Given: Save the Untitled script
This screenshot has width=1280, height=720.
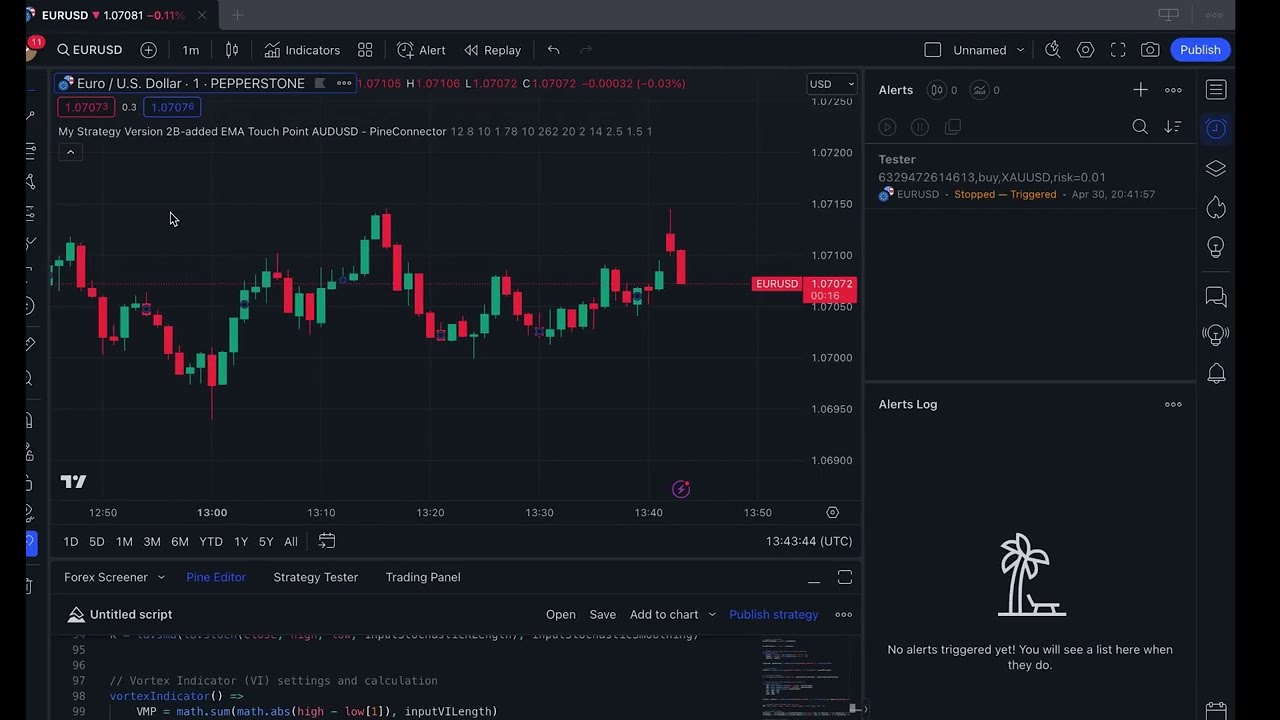Looking at the screenshot, I should tap(603, 614).
